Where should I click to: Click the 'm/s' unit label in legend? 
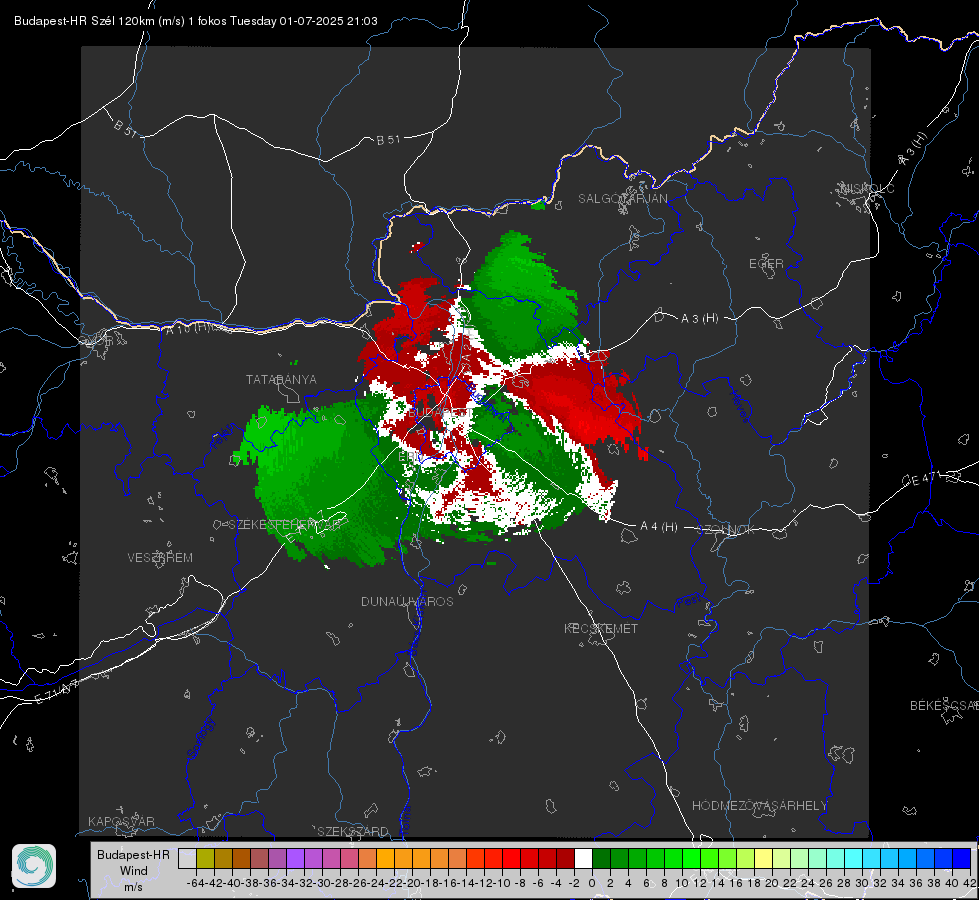pos(133,886)
